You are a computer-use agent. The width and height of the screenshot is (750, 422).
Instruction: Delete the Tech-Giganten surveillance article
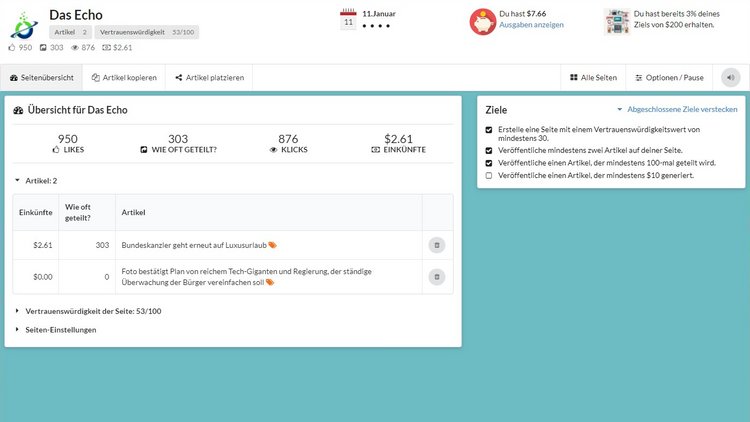pyautogui.click(x=436, y=277)
